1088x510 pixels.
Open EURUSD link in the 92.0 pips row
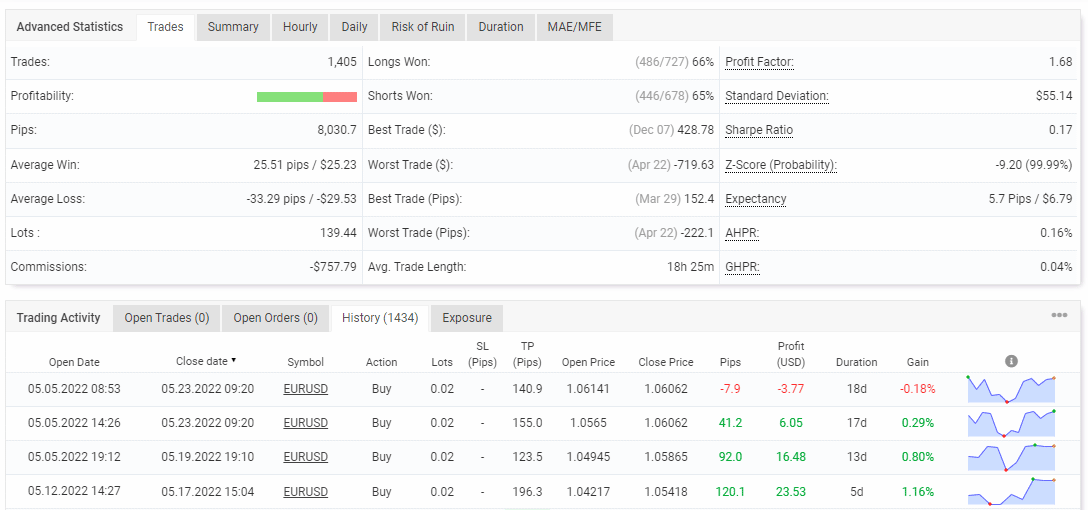click(305, 457)
